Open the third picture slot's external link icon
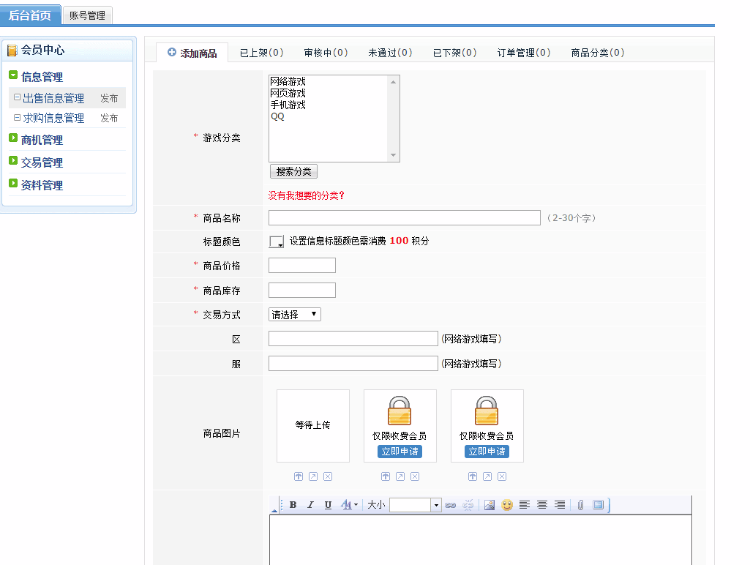This screenshot has width=750, height=565. [x=487, y=476]
